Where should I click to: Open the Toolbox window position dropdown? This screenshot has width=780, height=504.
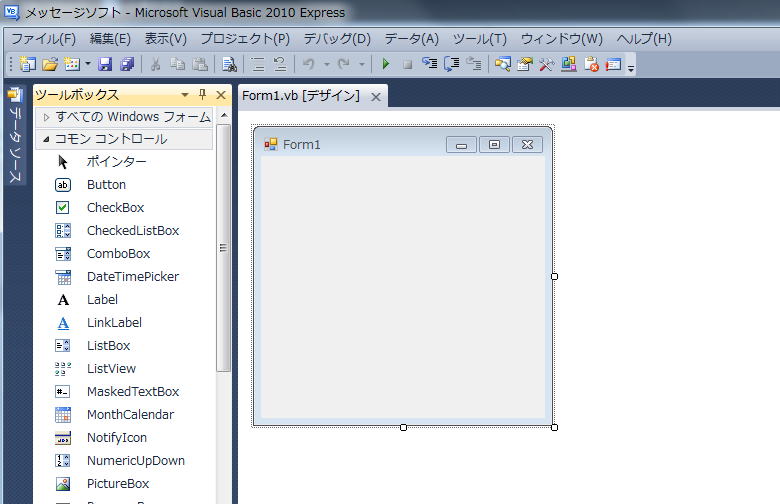pos(185,95)
